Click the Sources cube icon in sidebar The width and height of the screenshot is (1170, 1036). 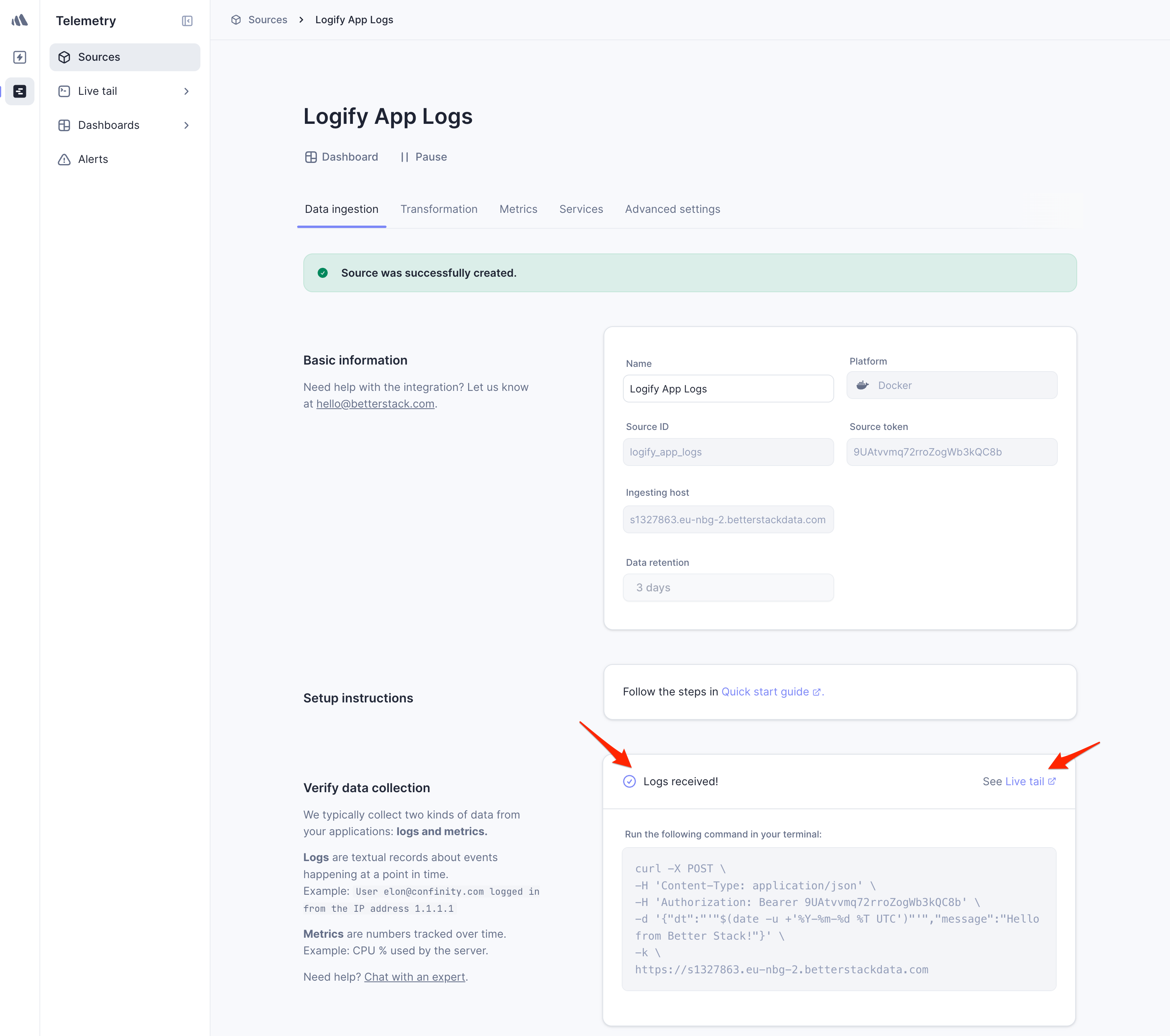64,57
